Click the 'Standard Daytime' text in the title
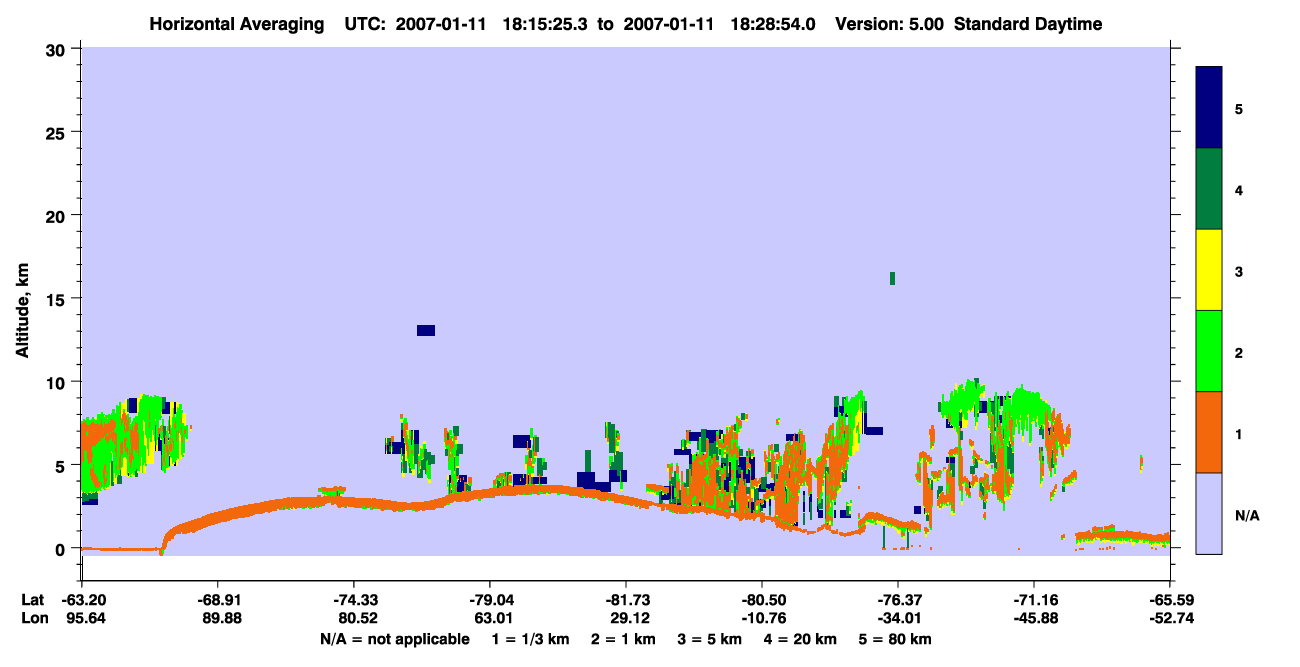 tap(1028, 24)
